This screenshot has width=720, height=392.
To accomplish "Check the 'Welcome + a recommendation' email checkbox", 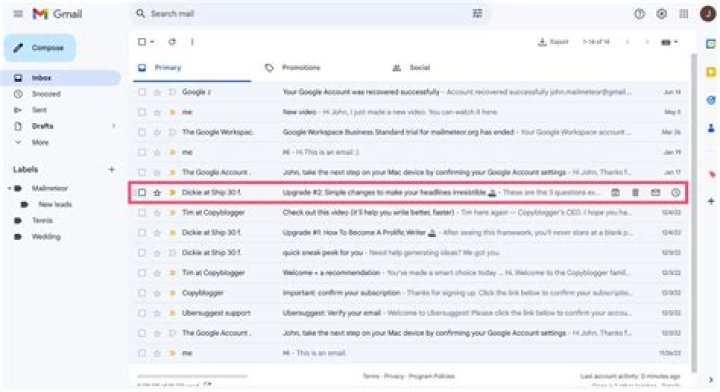I will tap(142, 273).
